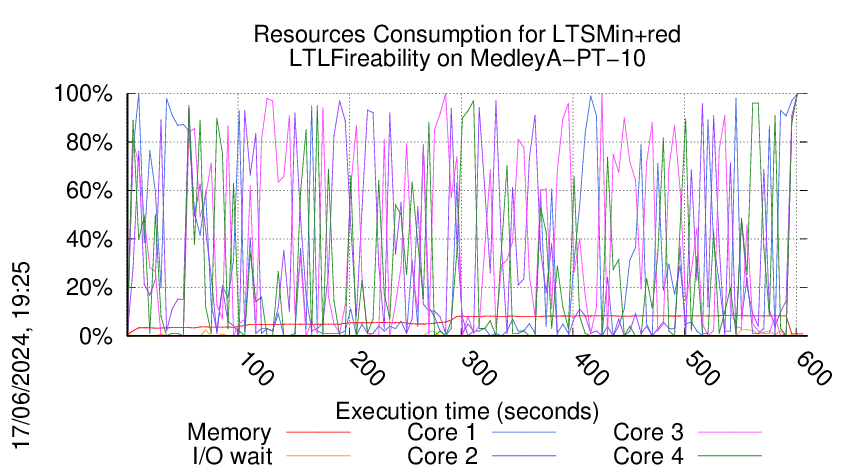Click the magenta Core 3 legend line sample
The height and width of the screenshot is (475, 850).
(x=730, y=432)
